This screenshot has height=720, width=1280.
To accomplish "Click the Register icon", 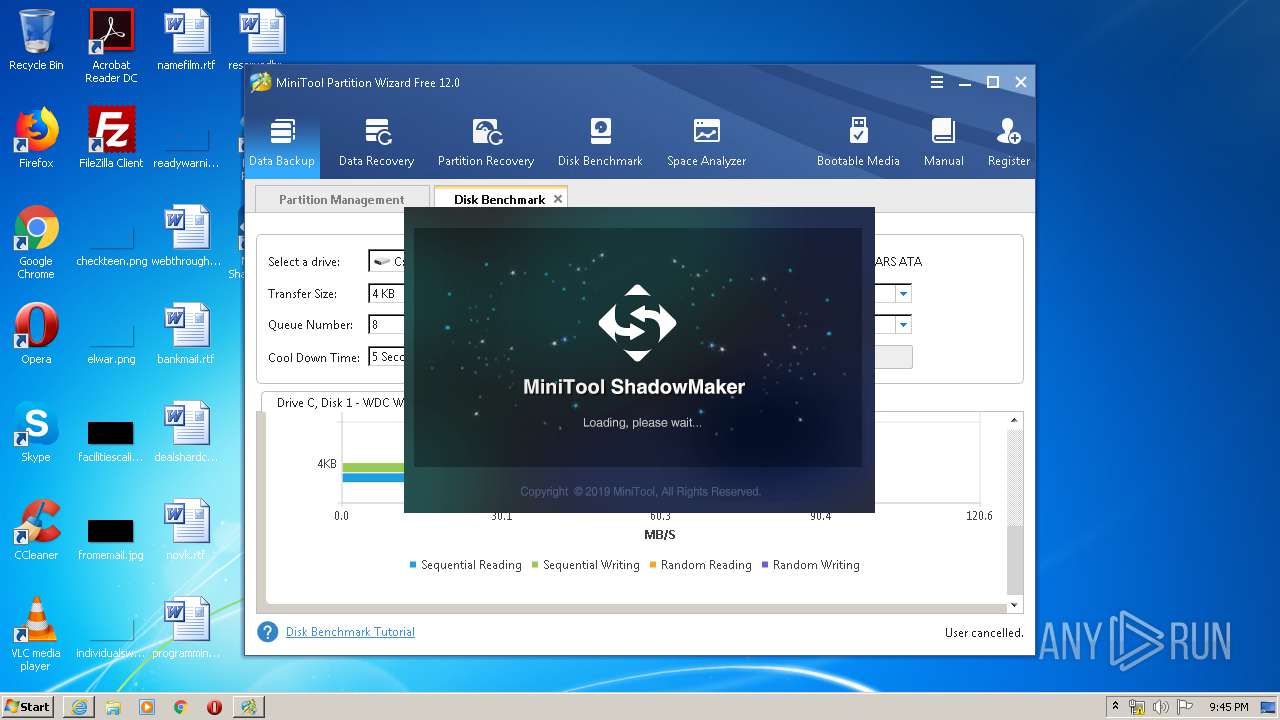I will pos(1008,142).
